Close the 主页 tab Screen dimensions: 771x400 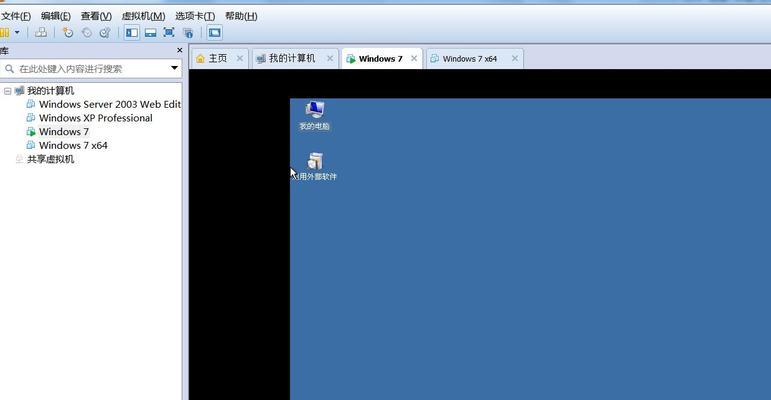239,59
